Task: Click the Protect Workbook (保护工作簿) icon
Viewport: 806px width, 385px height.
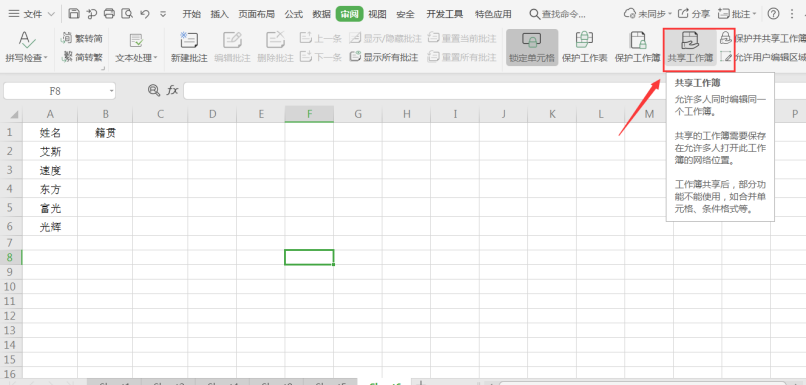Action: coord(638,41)
